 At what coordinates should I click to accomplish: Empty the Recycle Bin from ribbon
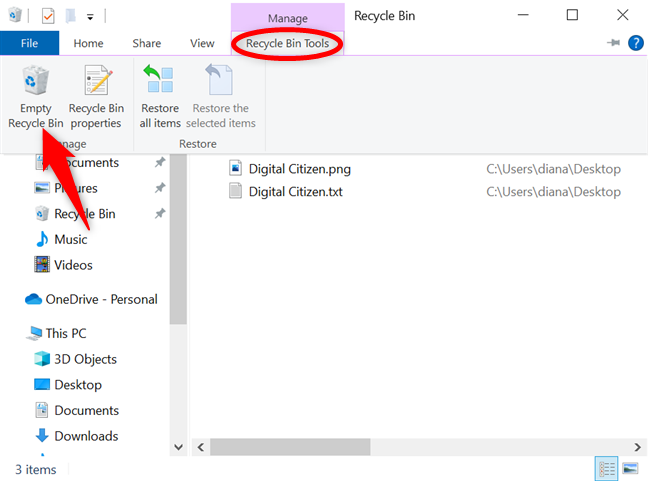36,98
